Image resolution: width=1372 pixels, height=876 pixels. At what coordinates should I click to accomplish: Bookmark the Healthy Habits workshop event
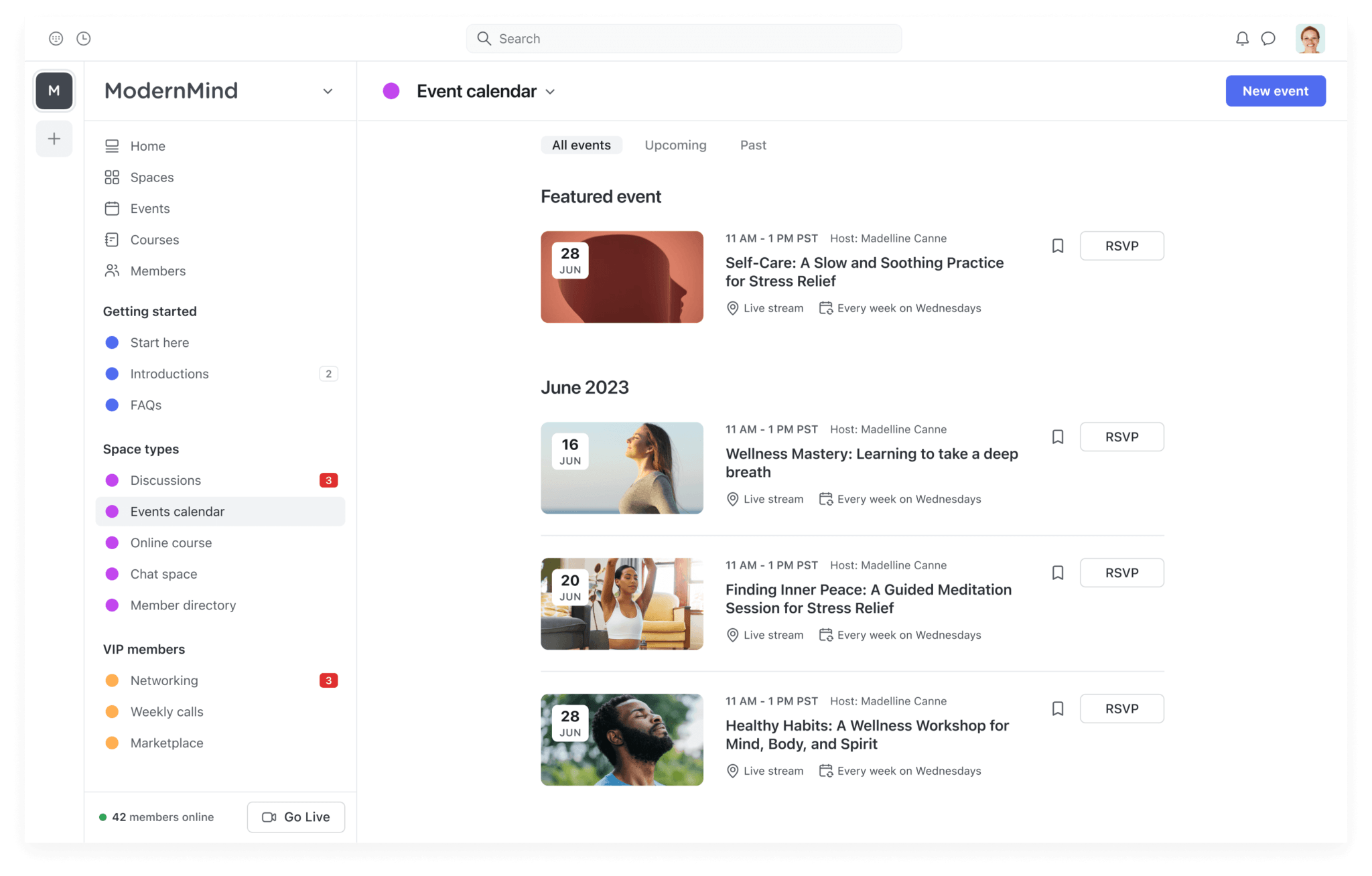(x=1058, y=709)
